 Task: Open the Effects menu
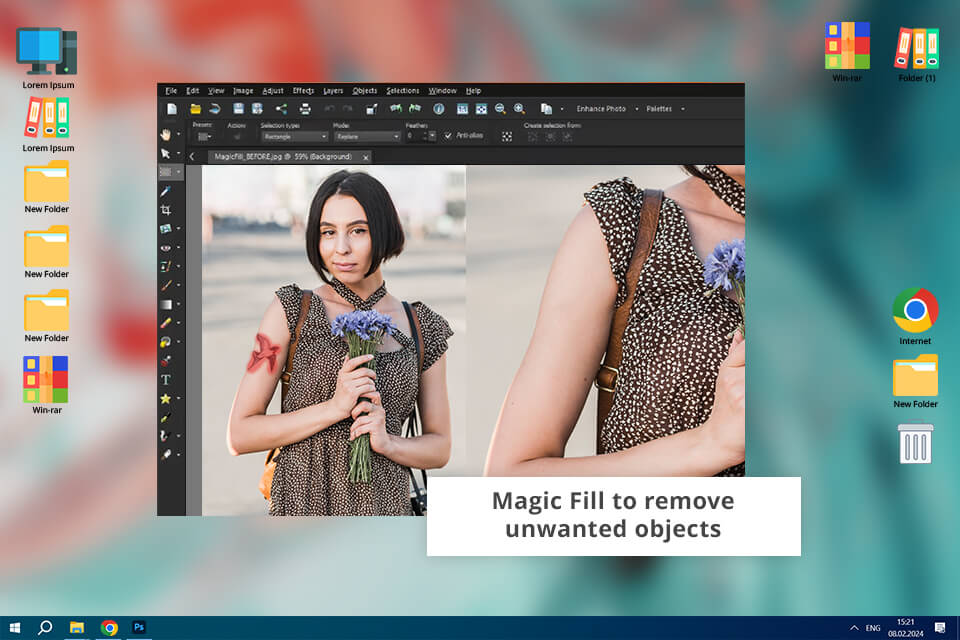[303, 91]
